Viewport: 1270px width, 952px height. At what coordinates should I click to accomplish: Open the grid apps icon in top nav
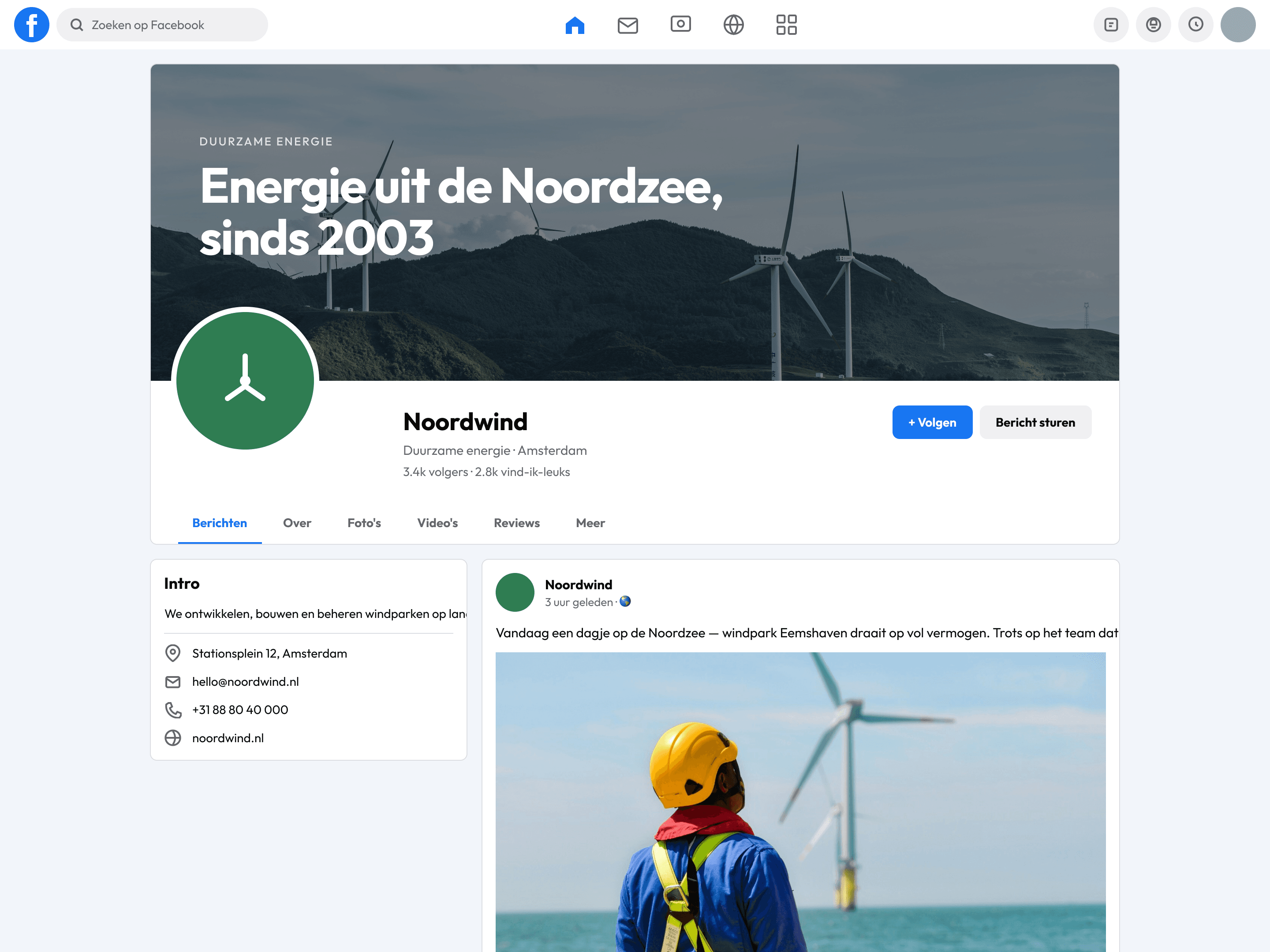pos(786,25)
